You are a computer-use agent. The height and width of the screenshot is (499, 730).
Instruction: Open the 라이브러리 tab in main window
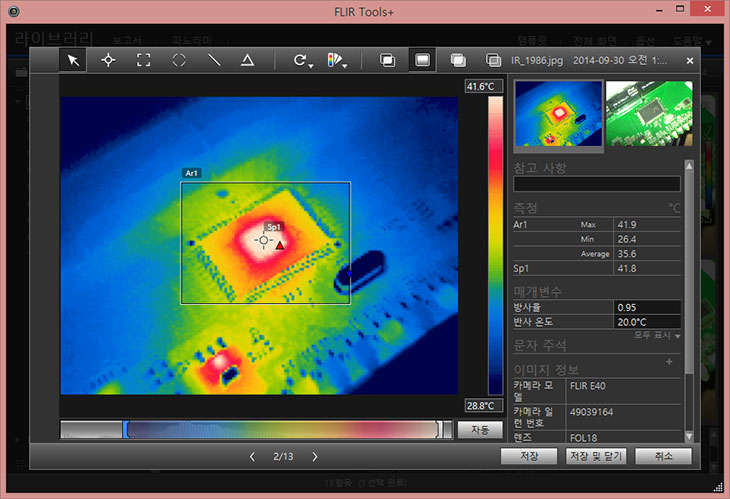[54, 38]
